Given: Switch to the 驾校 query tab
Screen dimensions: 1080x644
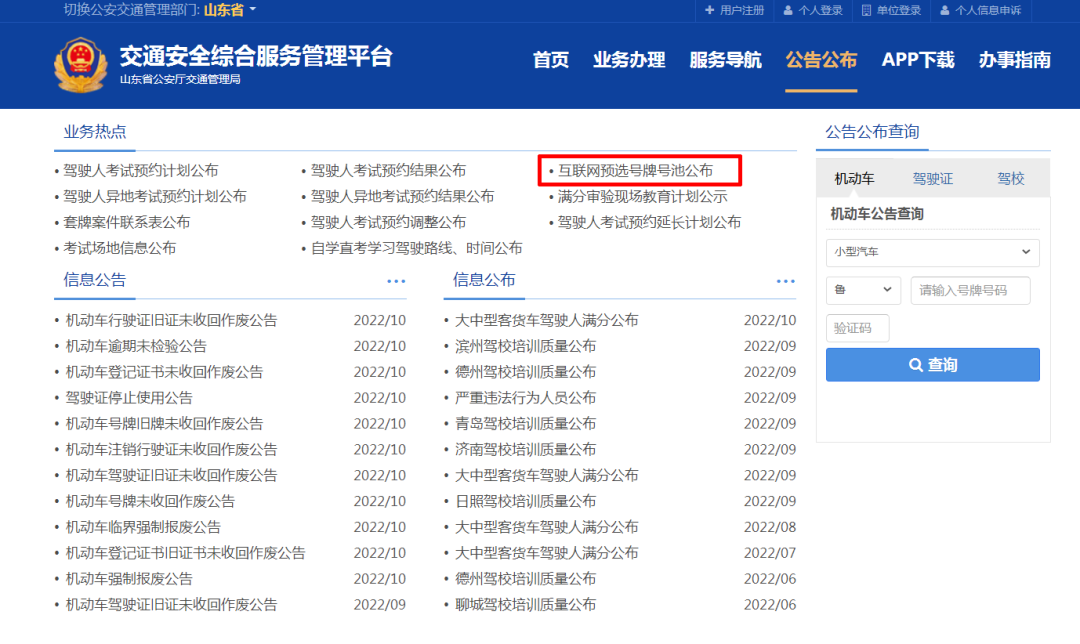Looking at the screenshot, I should [x=1010, y=179].
